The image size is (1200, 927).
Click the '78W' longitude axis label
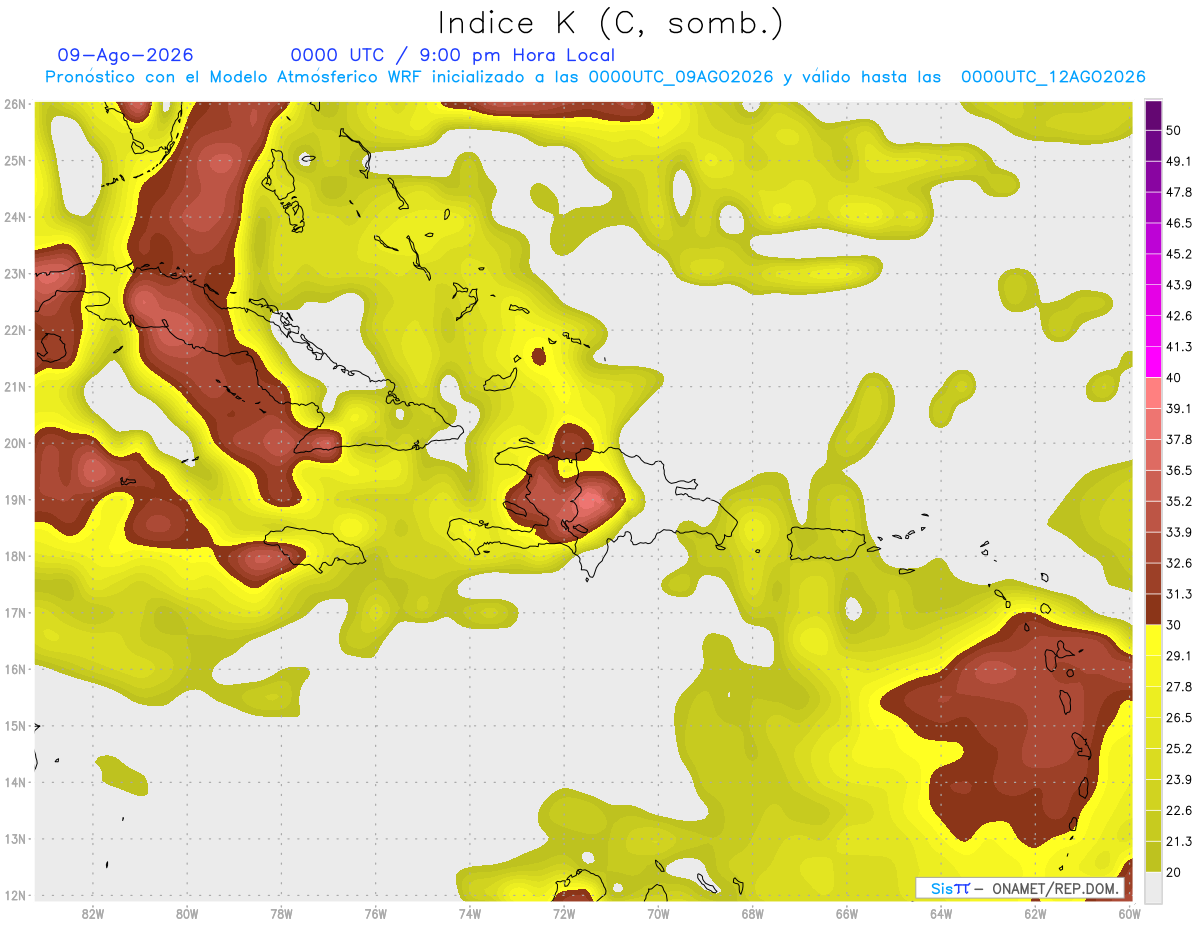[x=281, y=913]
